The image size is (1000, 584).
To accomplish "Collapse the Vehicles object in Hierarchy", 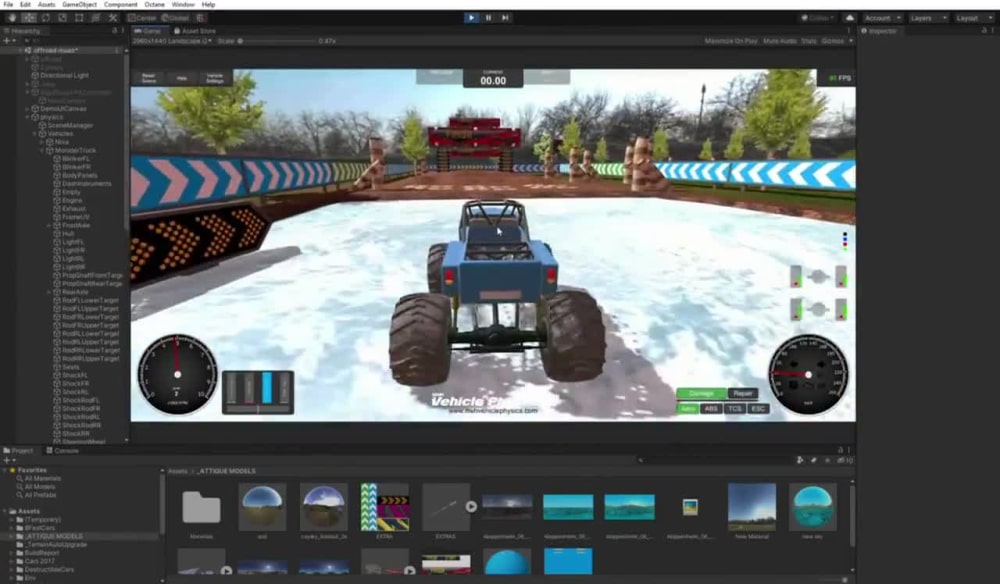I will click(x=35, y=134).
